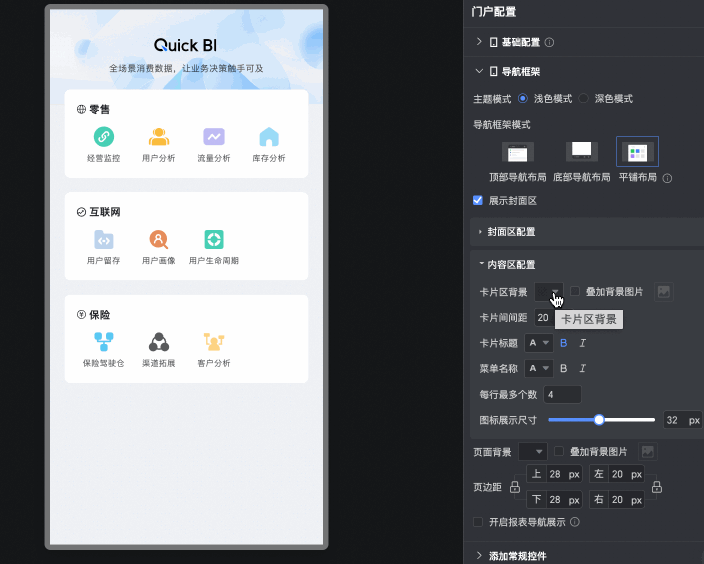Screen dimensions: 704x564
Task: Click the info icon beside 基础配置
Action: coord(549,42)
